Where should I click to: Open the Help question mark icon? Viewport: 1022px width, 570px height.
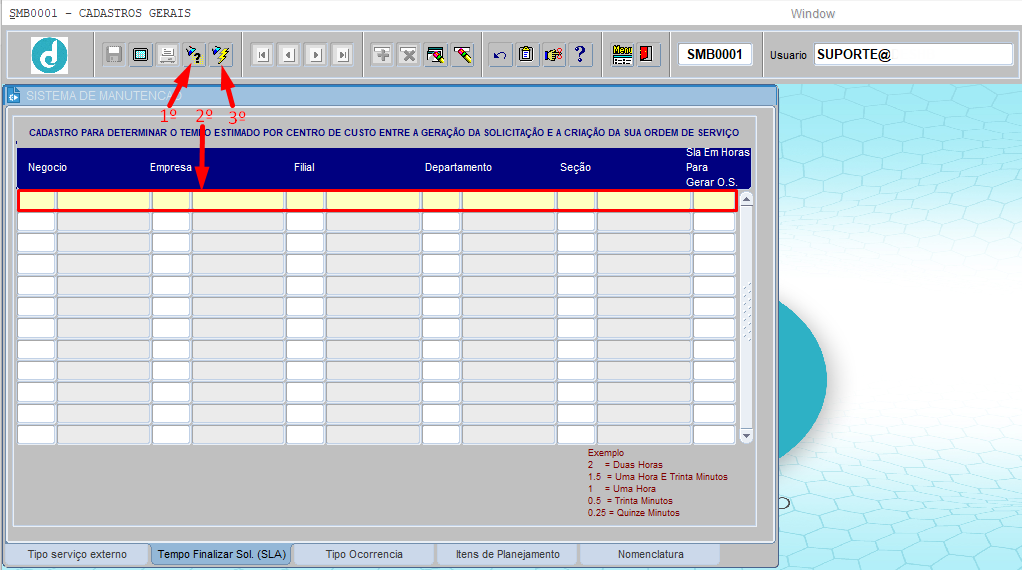(x=580, y=55)
